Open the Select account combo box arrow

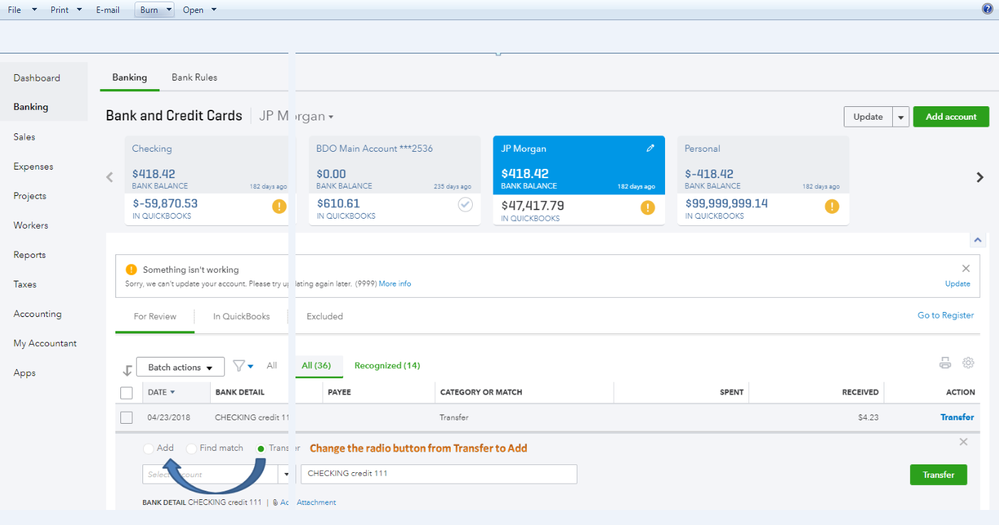coord(286,474)
